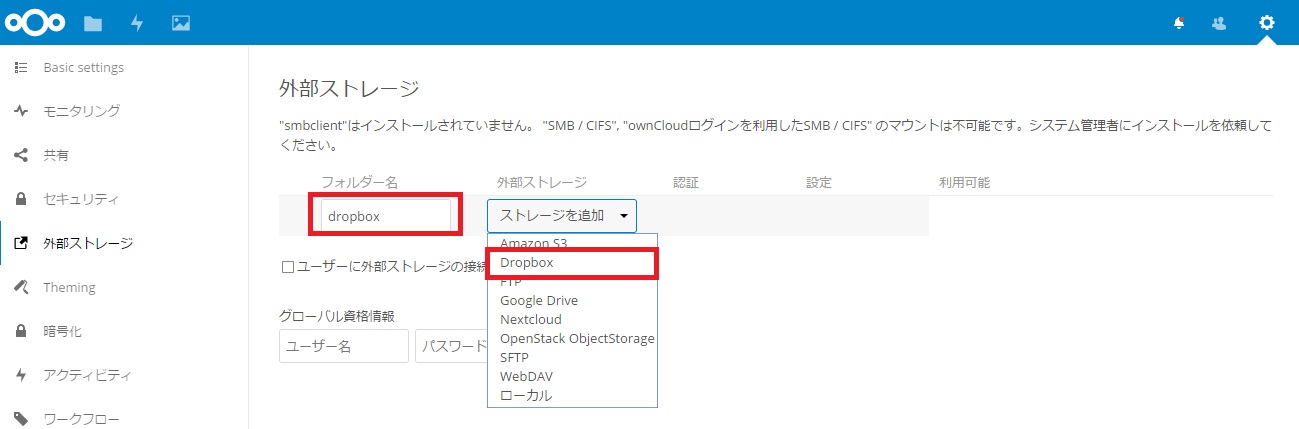
Task: Open the Activity lightning icon in header
Action: (x=137, y=22)
